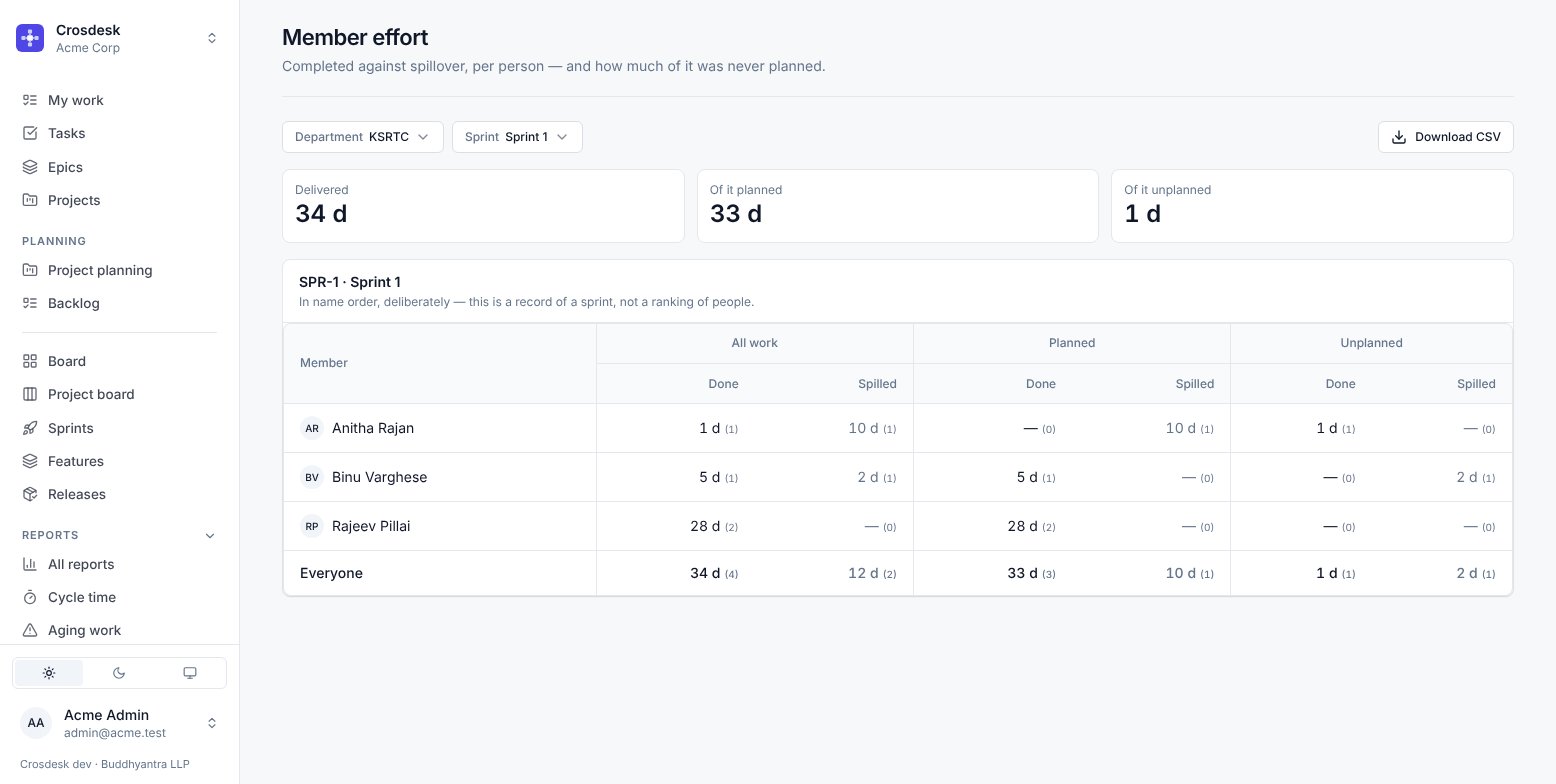1556x784 pixels.
Task: Click the Features stack icon
Action: (30, 461)
